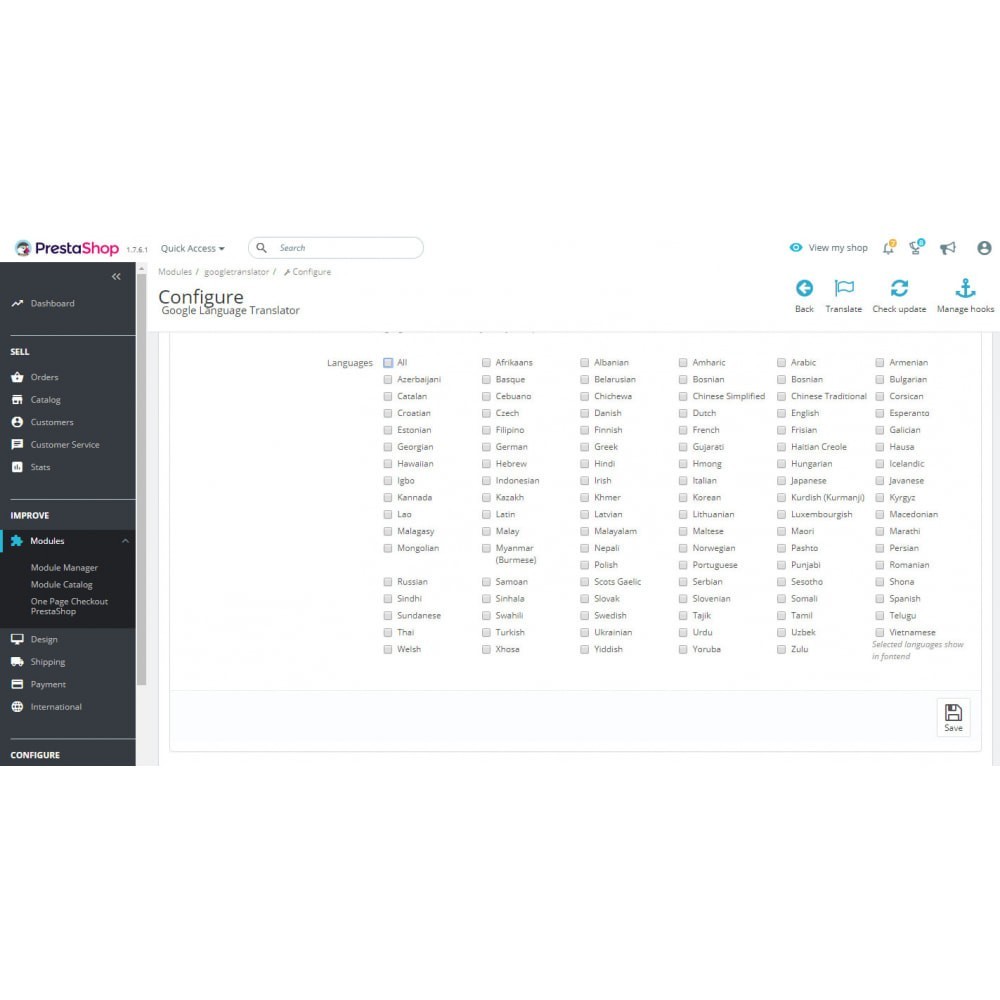
Task: Tick the Spanish language checkbox
Action: pos(879,599)
